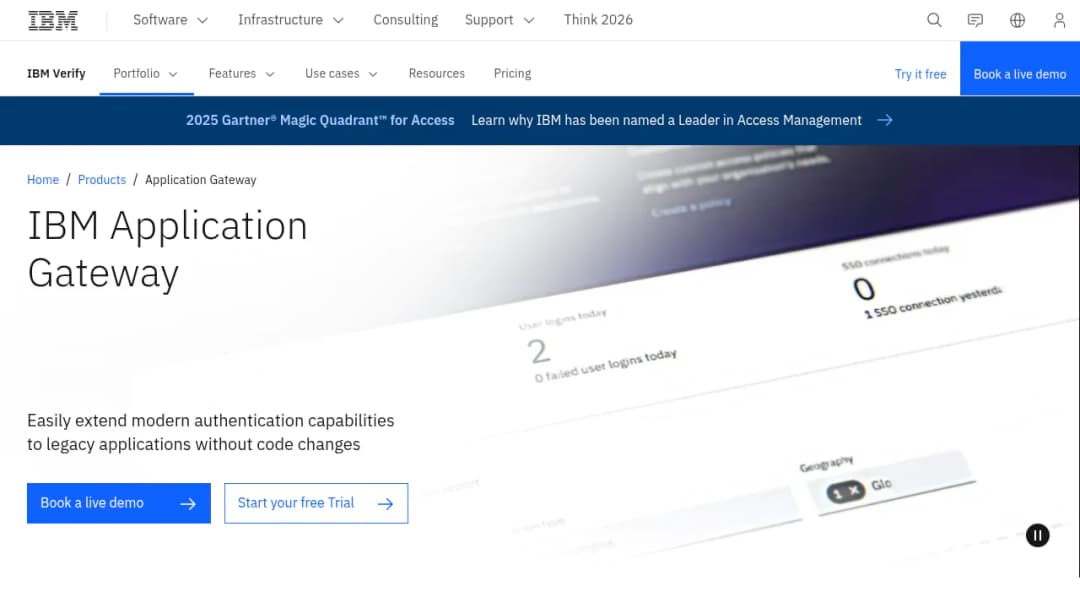The height and width of the screenshot is (608, 1080).
Task: Go to Home breadcrumb
Action: [x=43, y=180]
